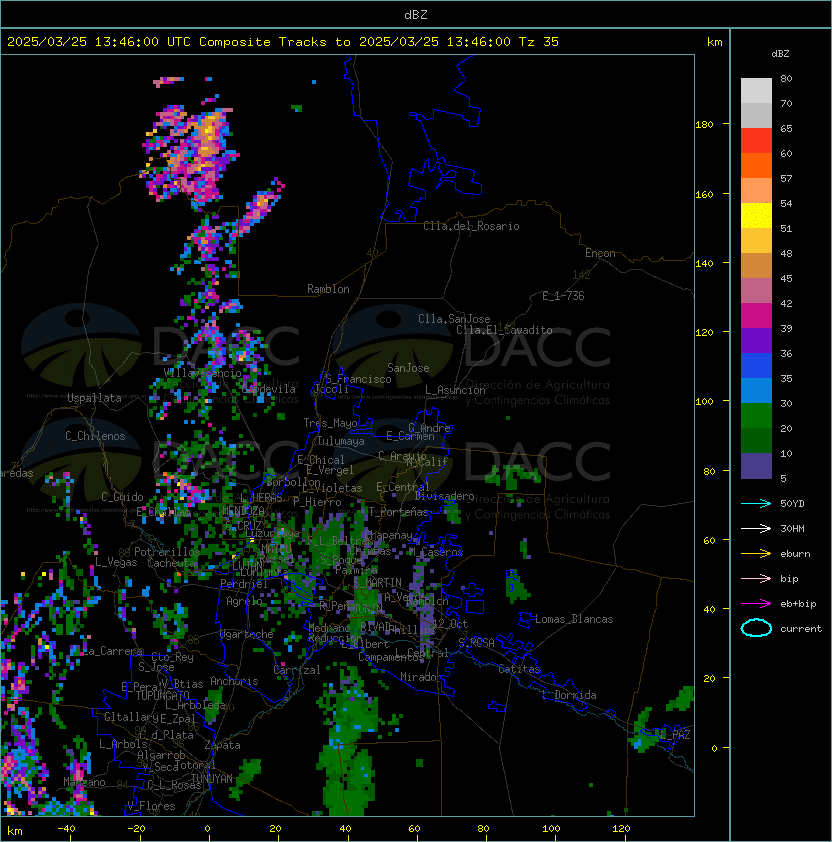Viewport: 832px width, 842px height.
Task: Click the Perdriel place label
Action: [x=244, y=584]
